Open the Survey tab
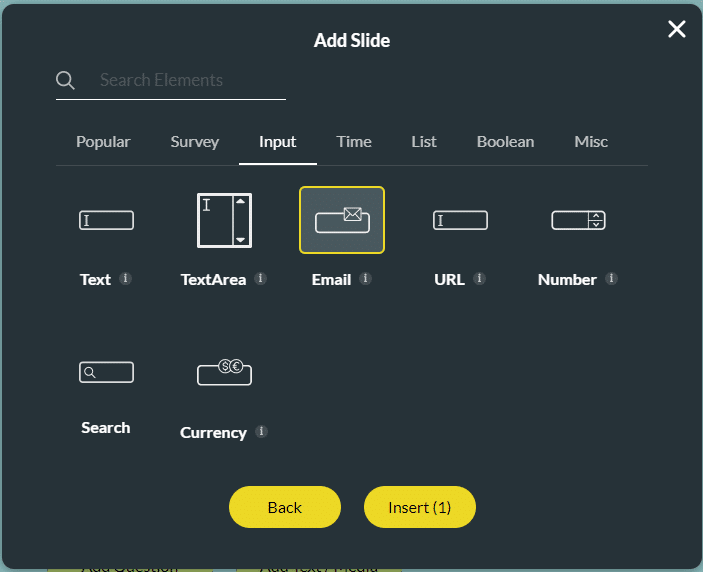703x572 pixels. [x=195, y=142]
